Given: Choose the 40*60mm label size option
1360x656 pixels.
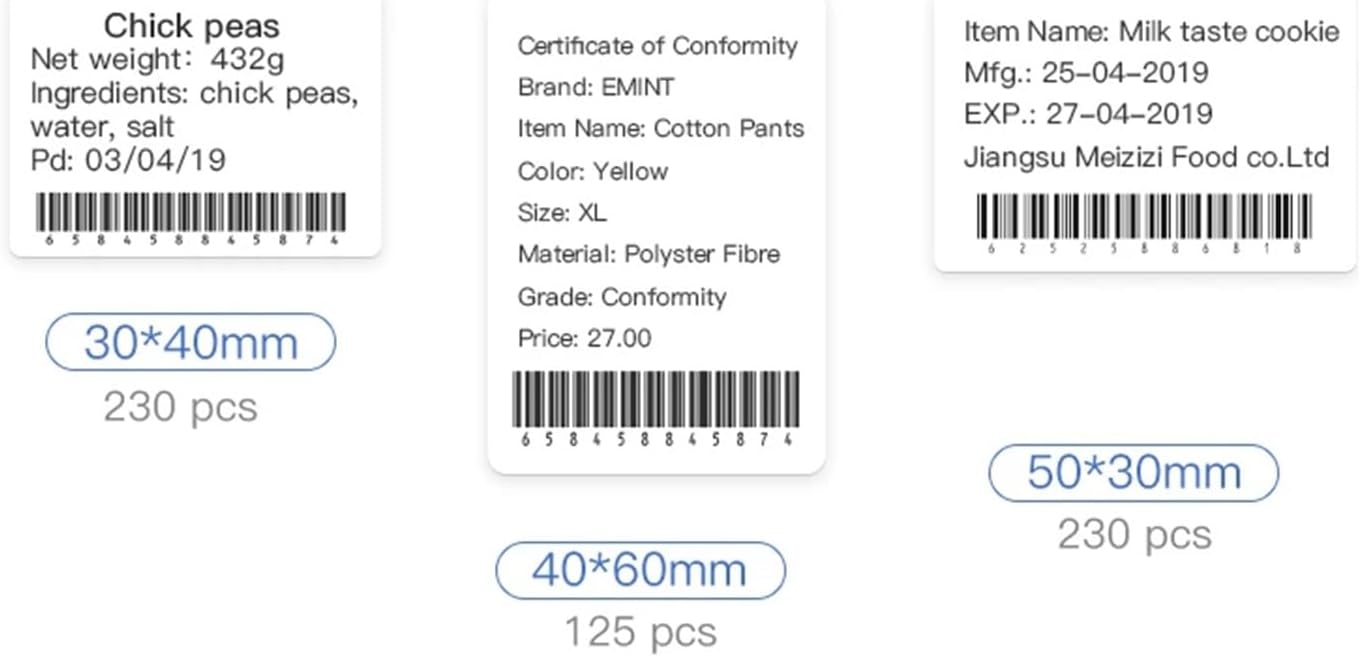Looking at the screenshot, I should click(640, 571).
